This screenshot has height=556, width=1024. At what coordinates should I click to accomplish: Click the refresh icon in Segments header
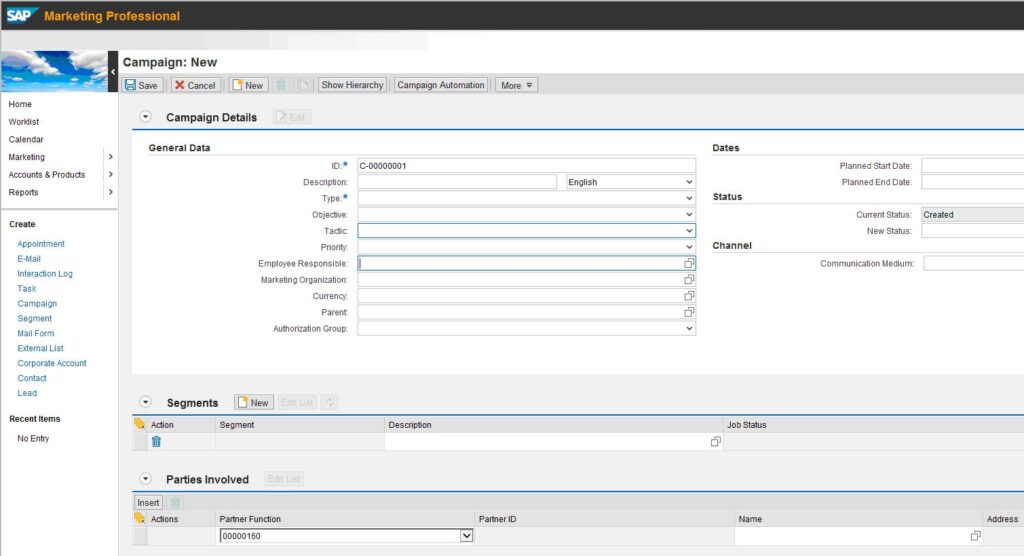coord(330,402)
